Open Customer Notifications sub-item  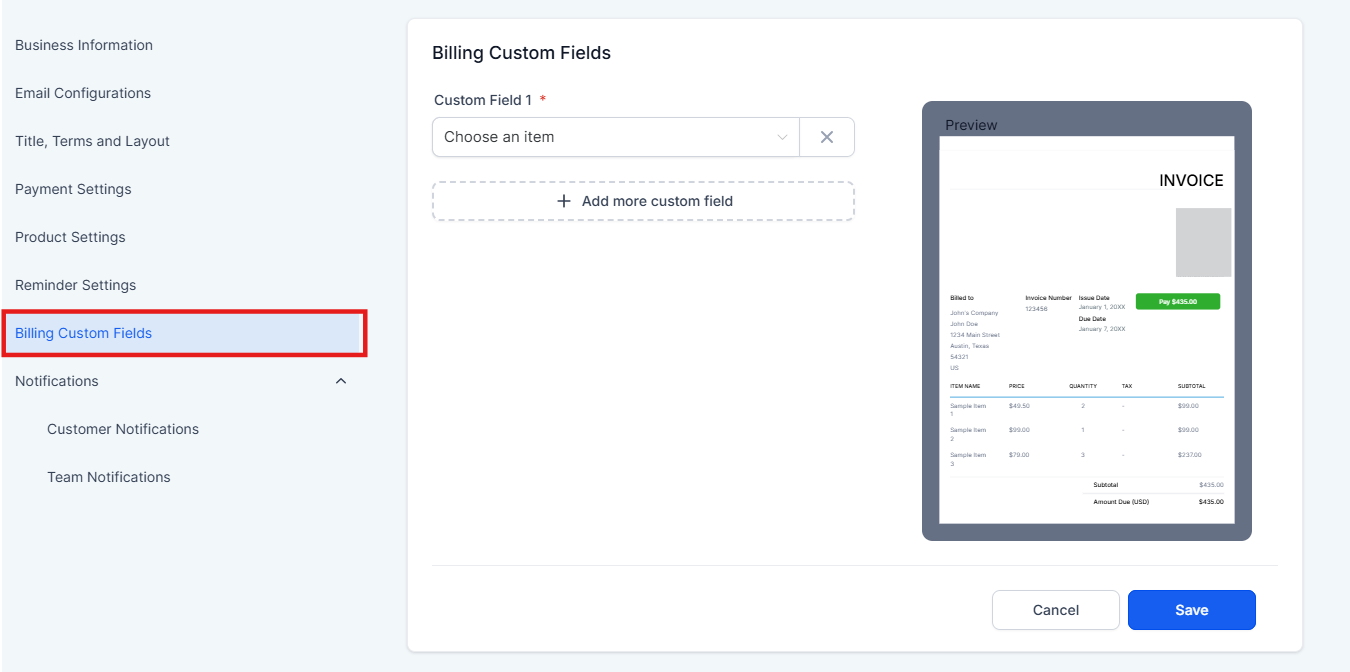(123, 429)
